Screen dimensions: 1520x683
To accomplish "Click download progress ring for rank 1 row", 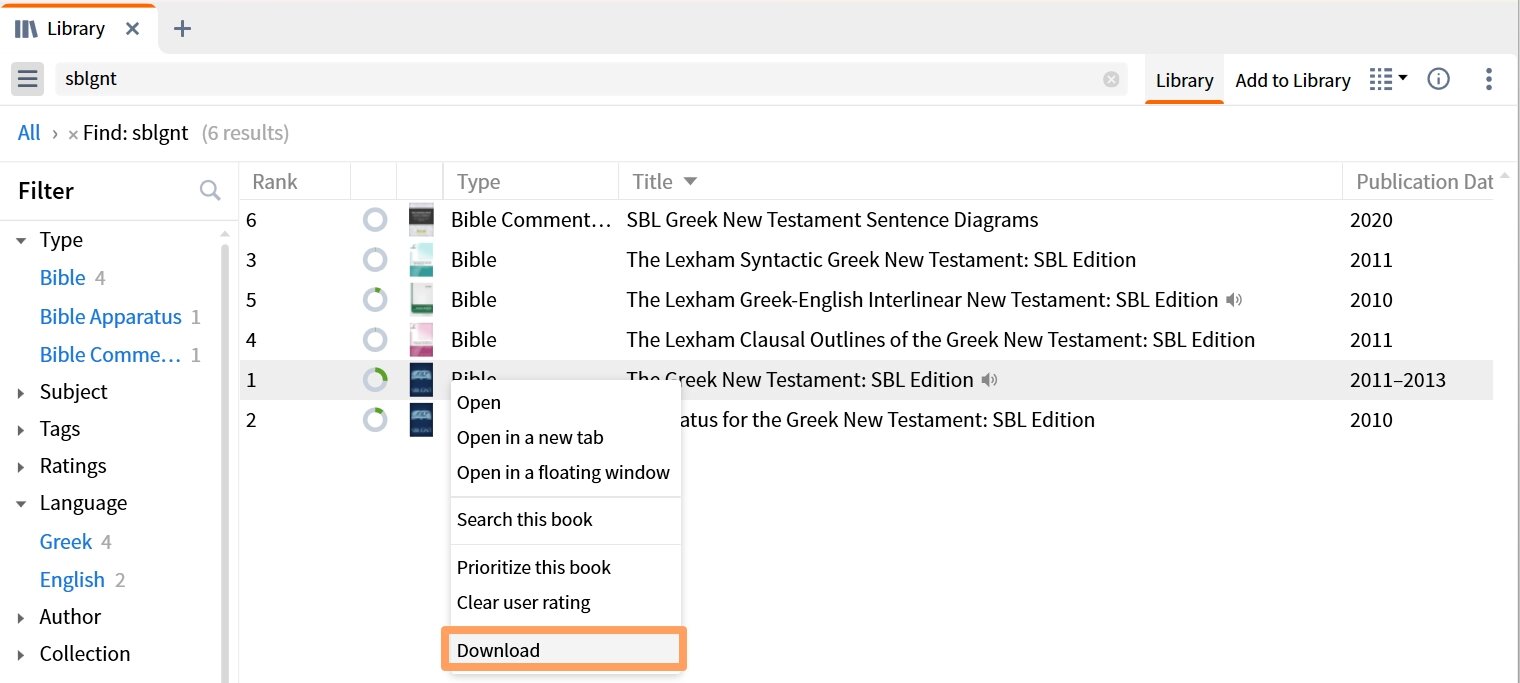I will pyautogui.click(x=375, y=380).
